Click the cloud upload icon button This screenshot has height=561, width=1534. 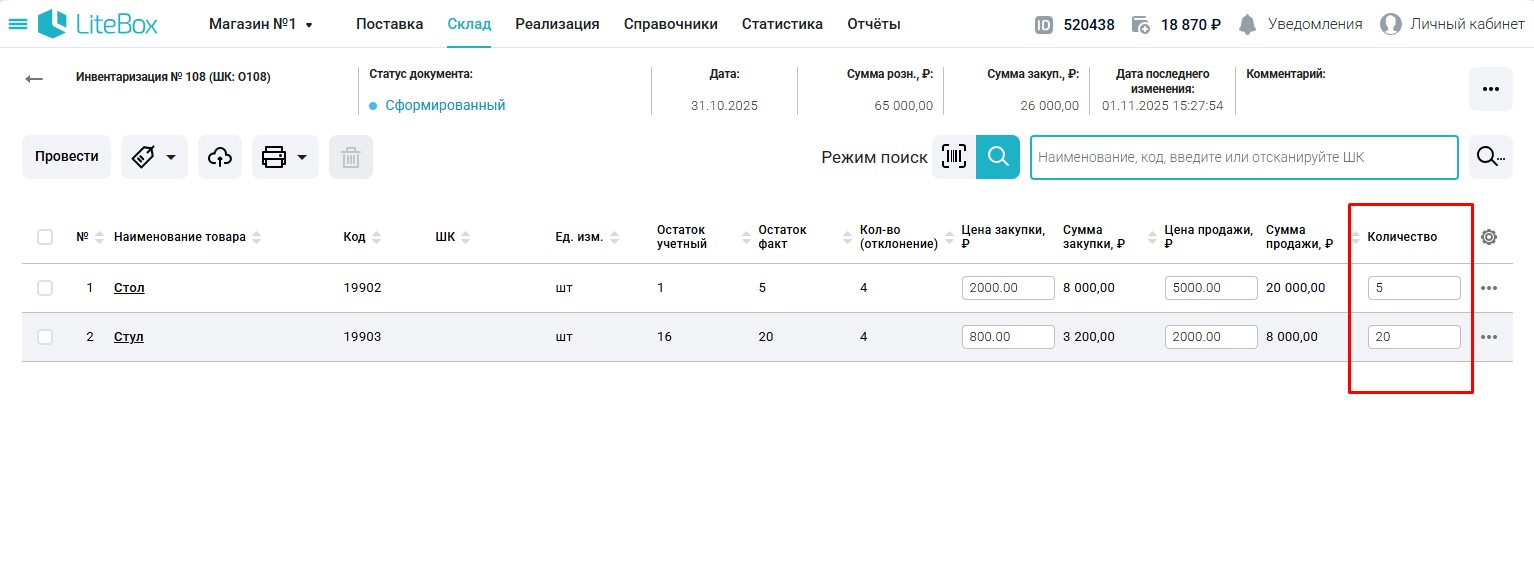tap(220, 157)
